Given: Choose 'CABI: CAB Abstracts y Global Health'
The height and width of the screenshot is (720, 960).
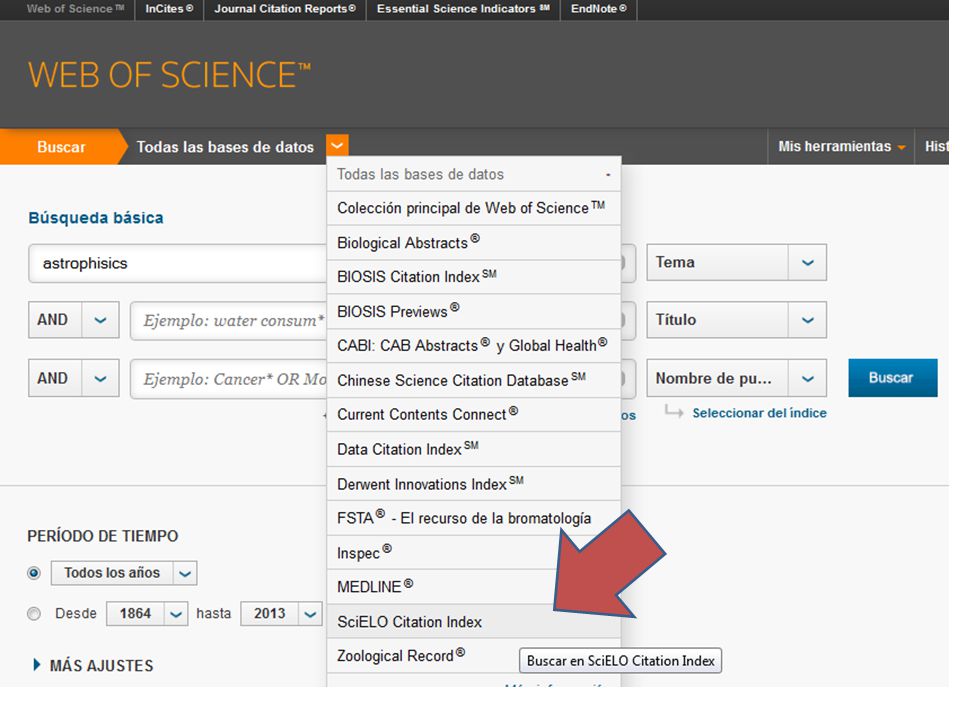Looking at the screenshot, I should pyautogui.click(x=474, y=346).
